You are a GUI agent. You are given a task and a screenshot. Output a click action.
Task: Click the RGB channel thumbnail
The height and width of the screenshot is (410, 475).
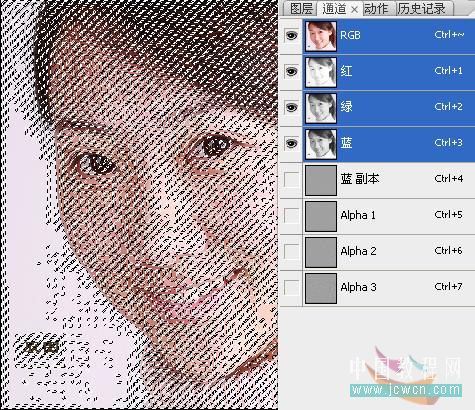(321, 36)
